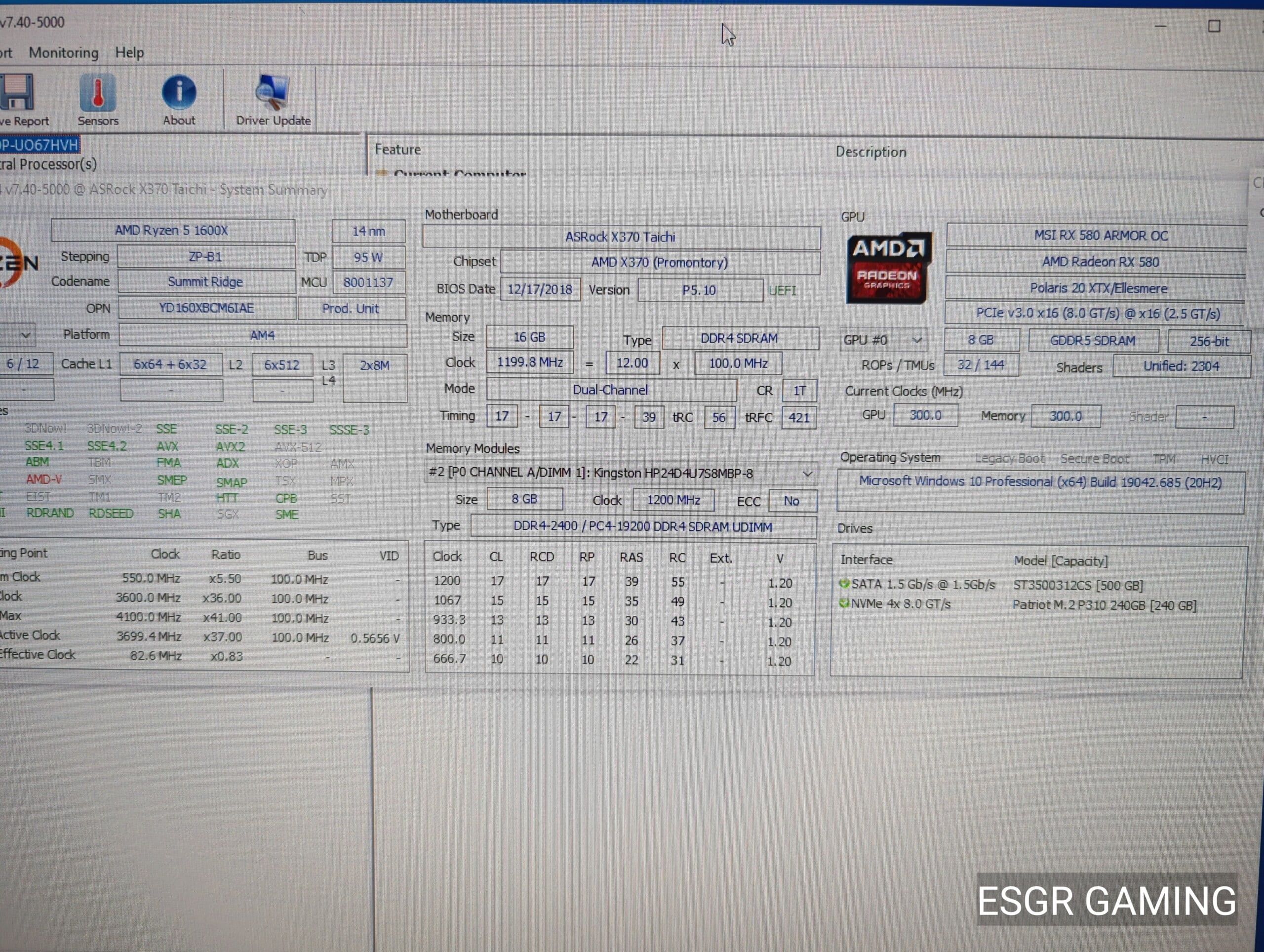Click the AVX2 feature label
This screenshot has width=1264, height=952.
pyautogui.click(x=230, y=447)
